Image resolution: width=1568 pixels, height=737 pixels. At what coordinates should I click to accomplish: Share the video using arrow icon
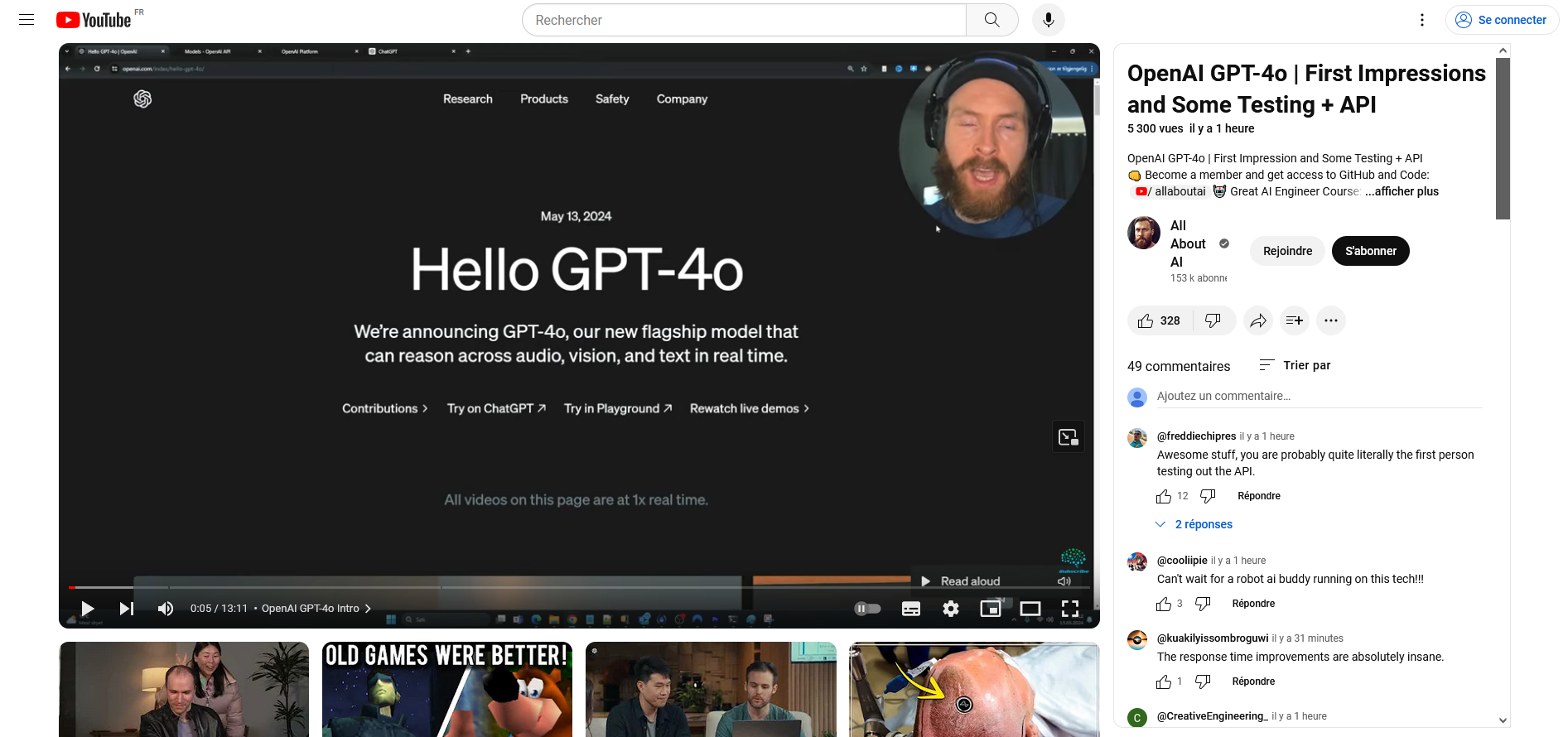click(x=1257, y=320)
